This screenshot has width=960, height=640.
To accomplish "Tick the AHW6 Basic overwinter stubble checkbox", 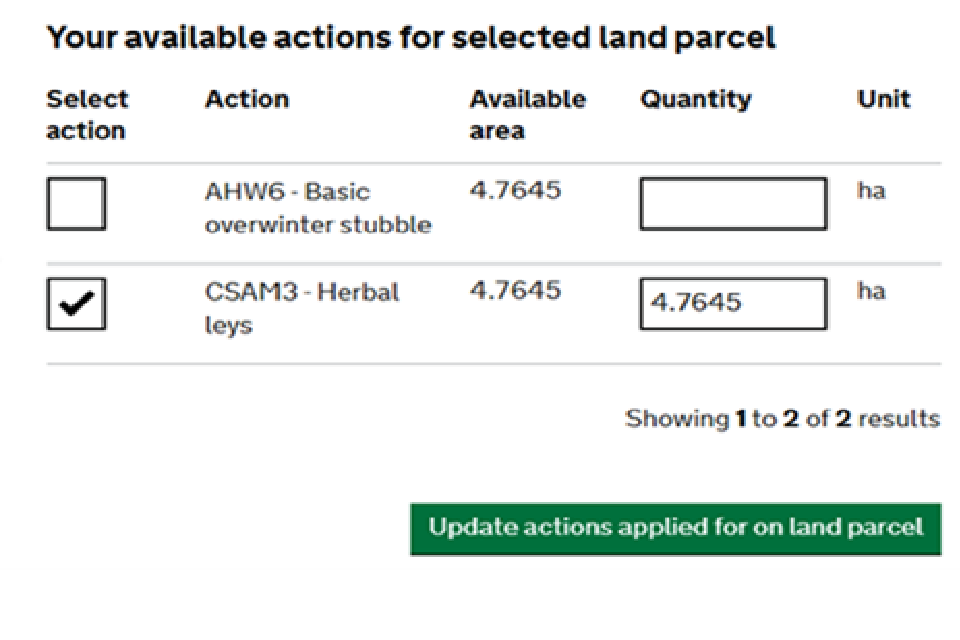I will point(76,204).
